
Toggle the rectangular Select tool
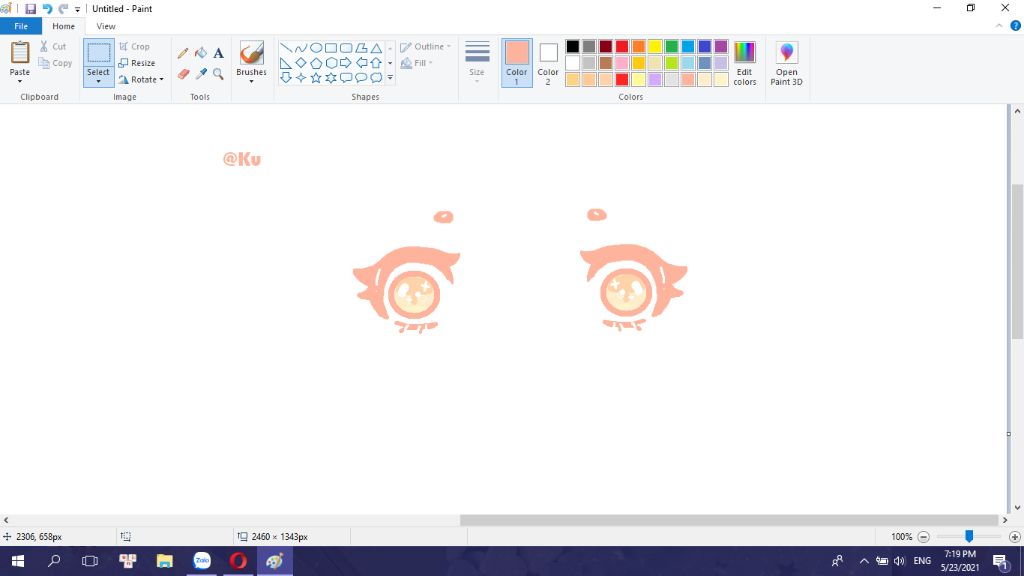click(99, 54)
